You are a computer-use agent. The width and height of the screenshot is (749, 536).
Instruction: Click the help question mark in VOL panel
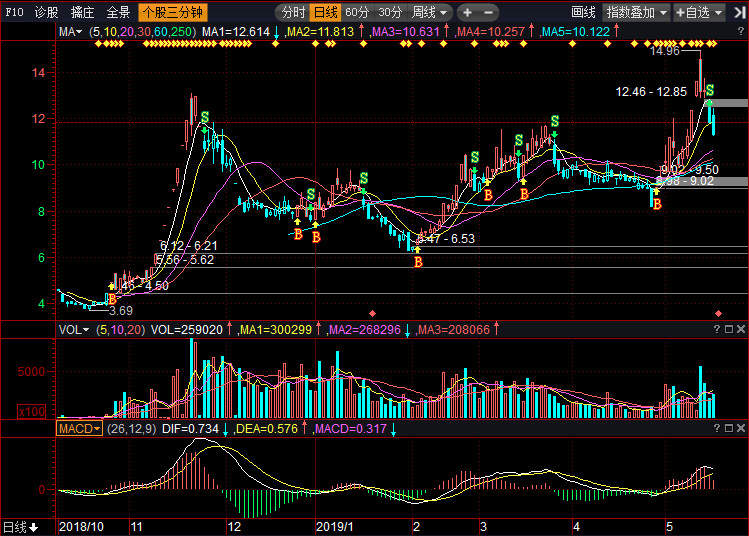coord(717,329)
